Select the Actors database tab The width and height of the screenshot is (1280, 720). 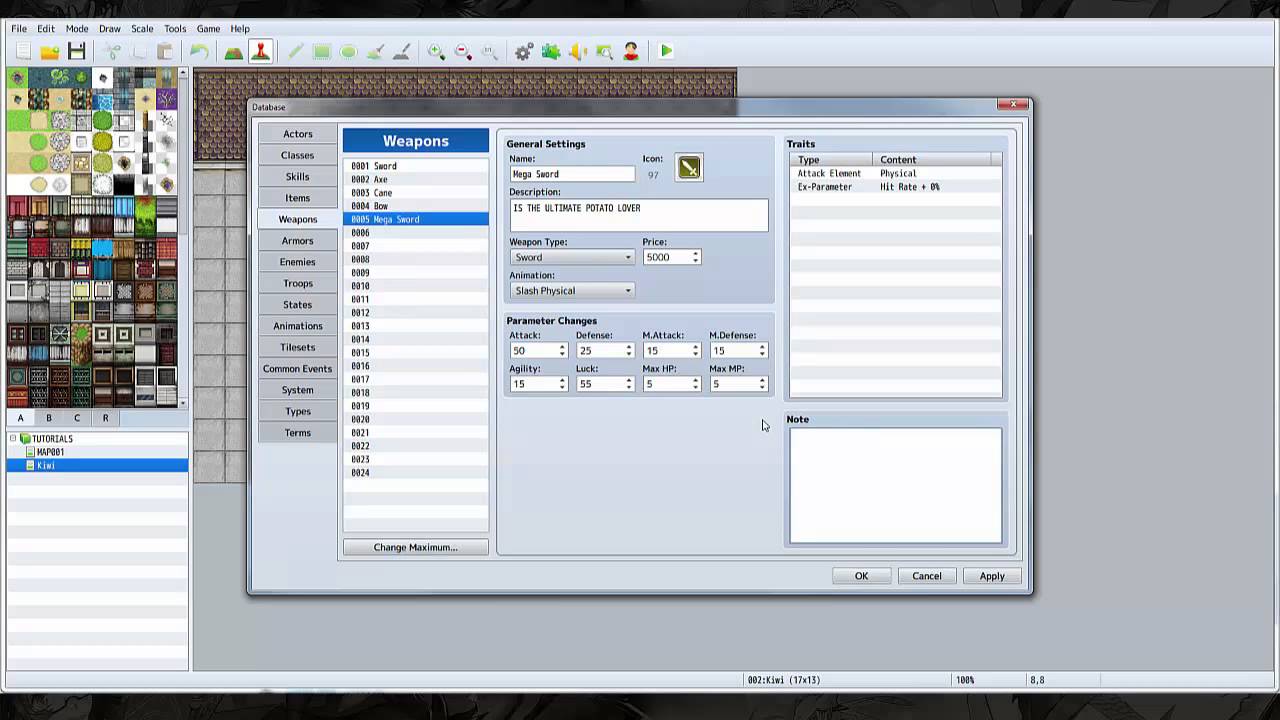coord(297,134)
